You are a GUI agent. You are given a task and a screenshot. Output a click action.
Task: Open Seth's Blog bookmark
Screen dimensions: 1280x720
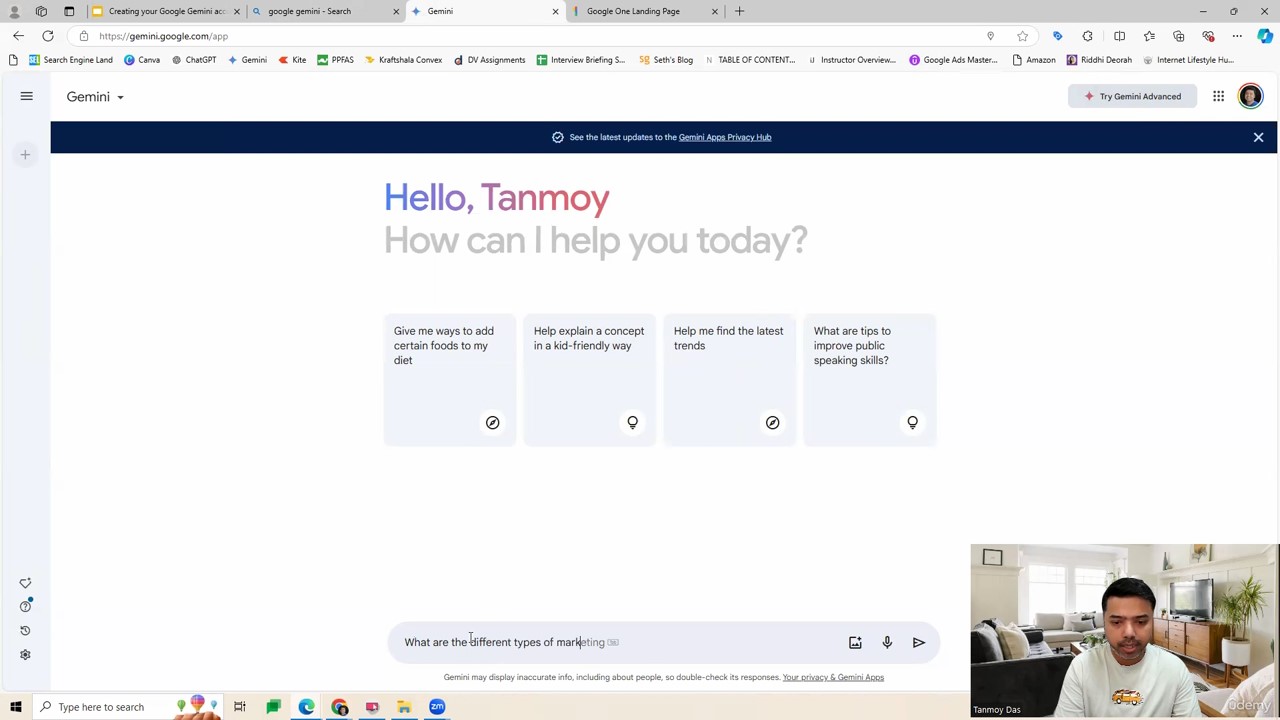[666, 60]
